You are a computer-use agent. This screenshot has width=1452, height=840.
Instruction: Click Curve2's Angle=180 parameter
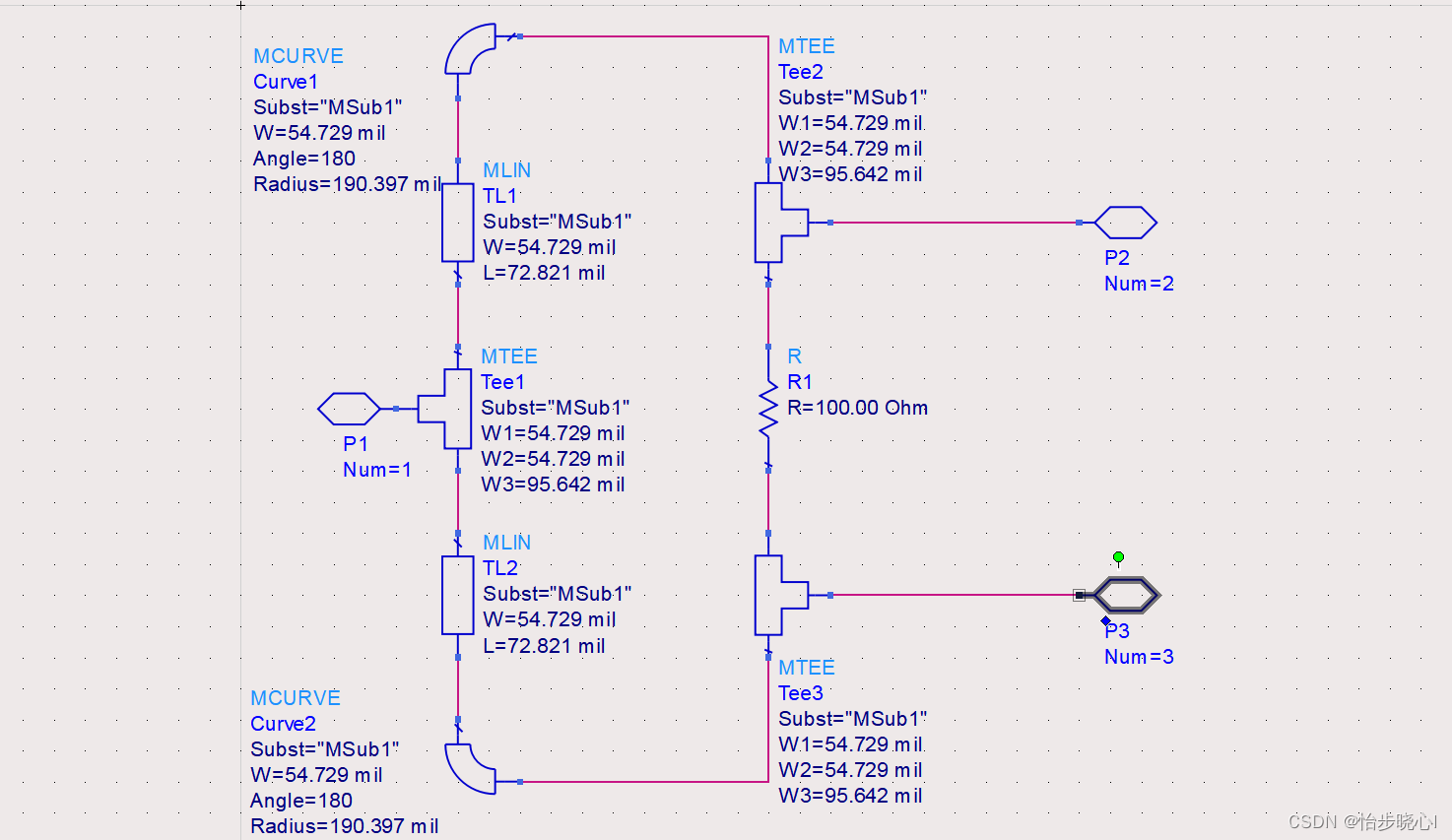click(x=301, y=801)
